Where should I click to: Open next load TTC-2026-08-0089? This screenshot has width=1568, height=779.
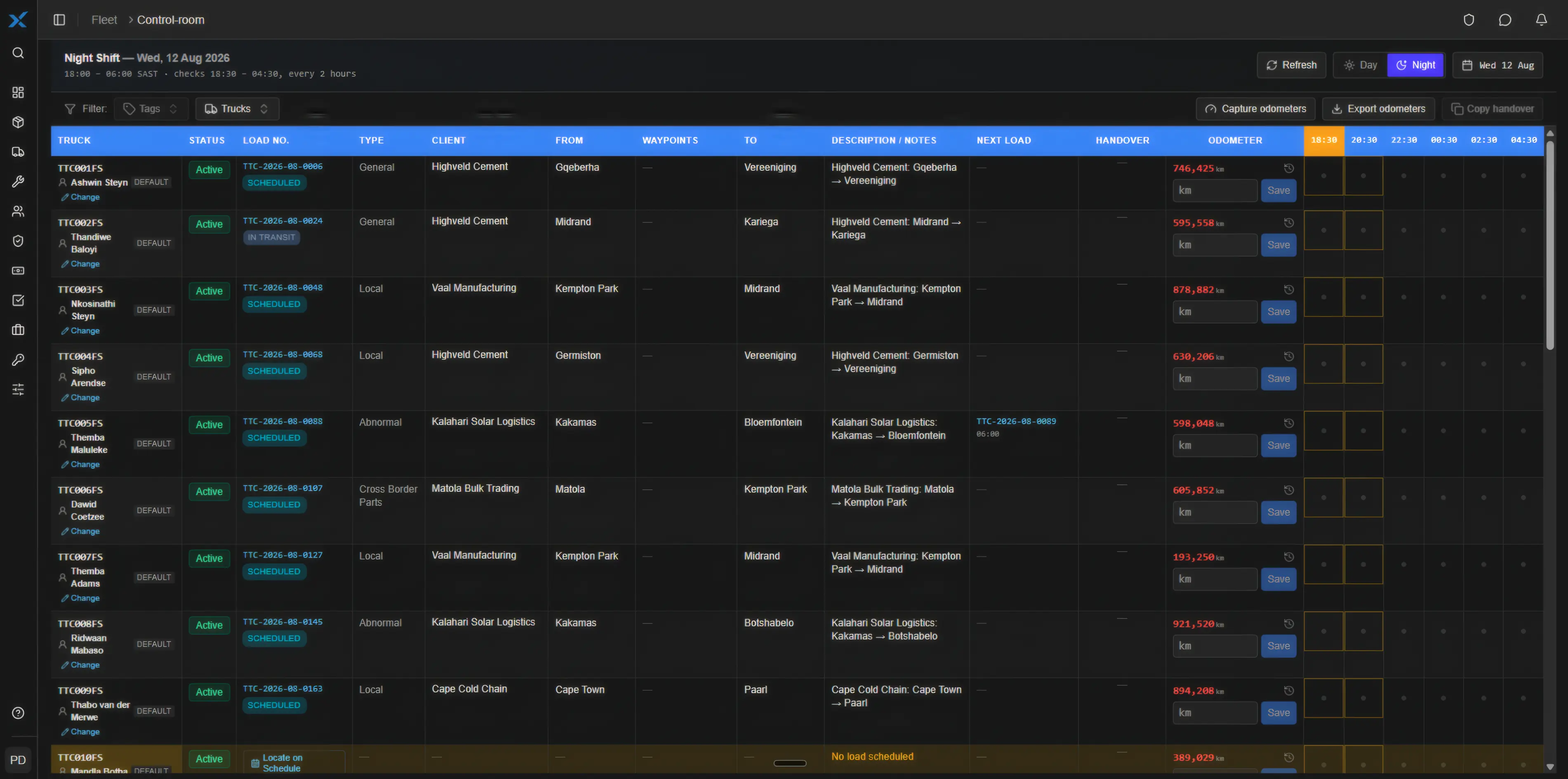1016,421
